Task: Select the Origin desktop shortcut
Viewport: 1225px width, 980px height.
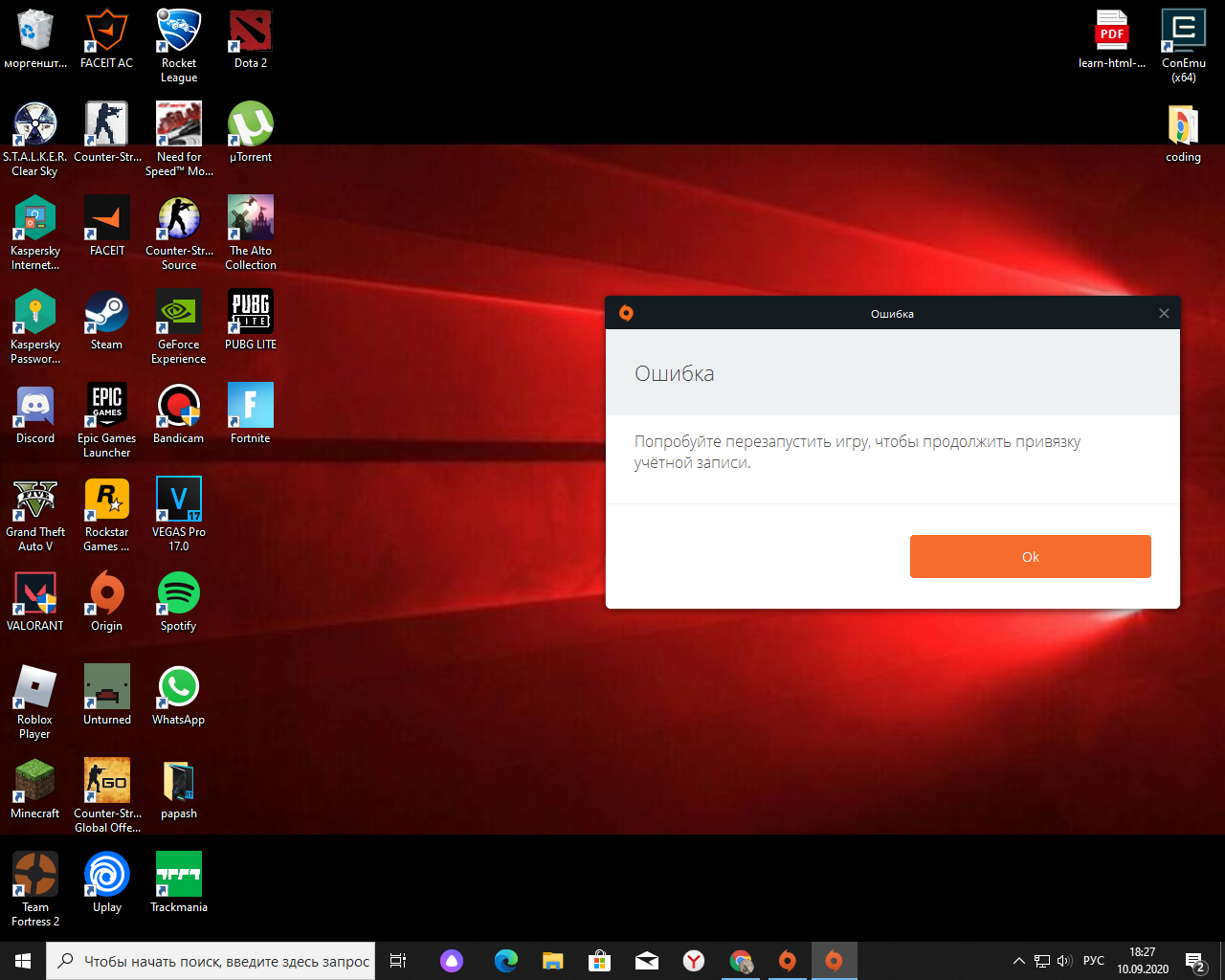Action: pos(106,602)
